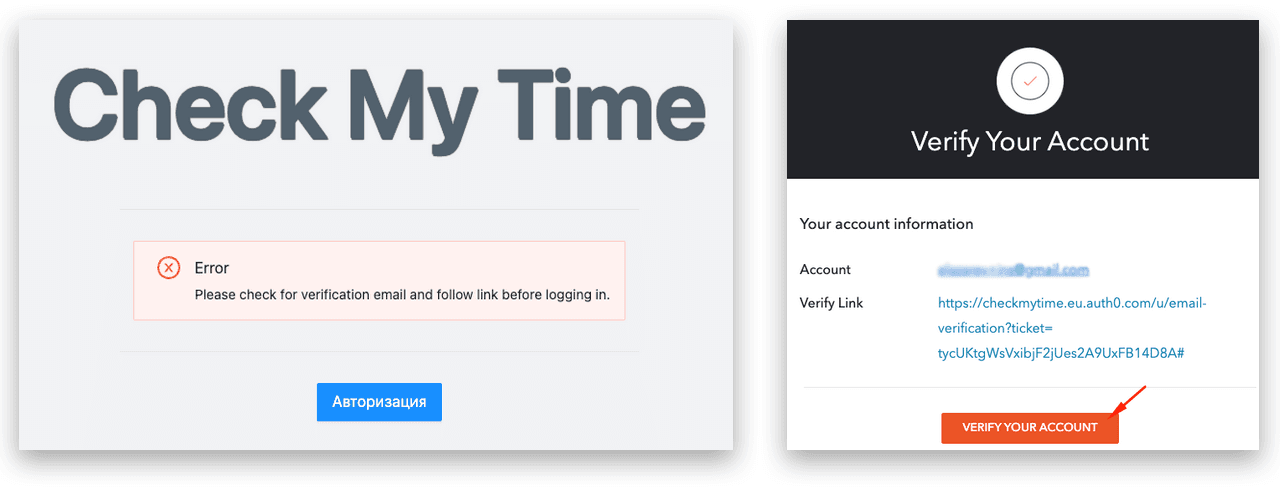Select the blurred gmail.com account address
The height and width of the screenshot is (500, 1280).
[1013, 270]
